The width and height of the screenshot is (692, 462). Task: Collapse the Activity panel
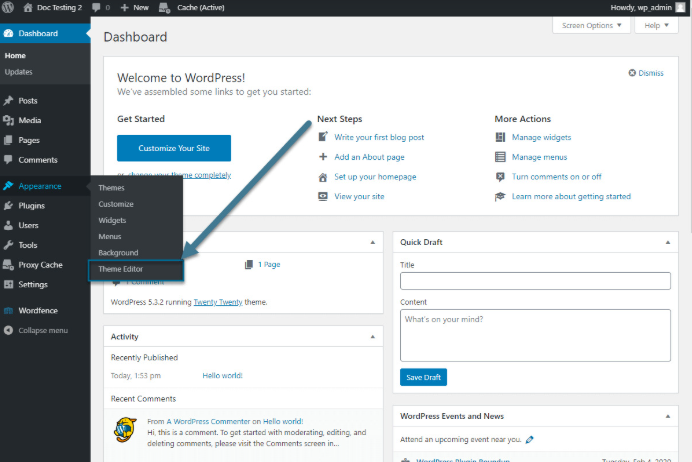click(372, 337)
